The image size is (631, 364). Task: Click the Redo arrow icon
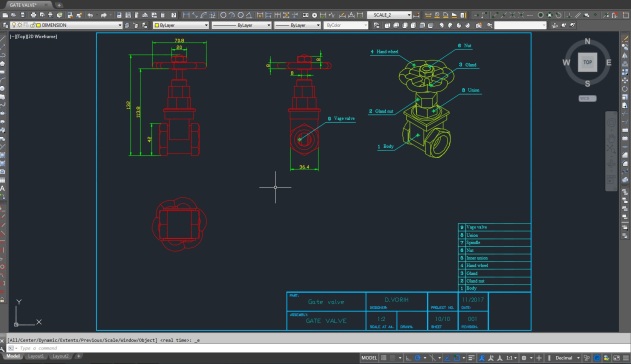(x=103, y=15)
